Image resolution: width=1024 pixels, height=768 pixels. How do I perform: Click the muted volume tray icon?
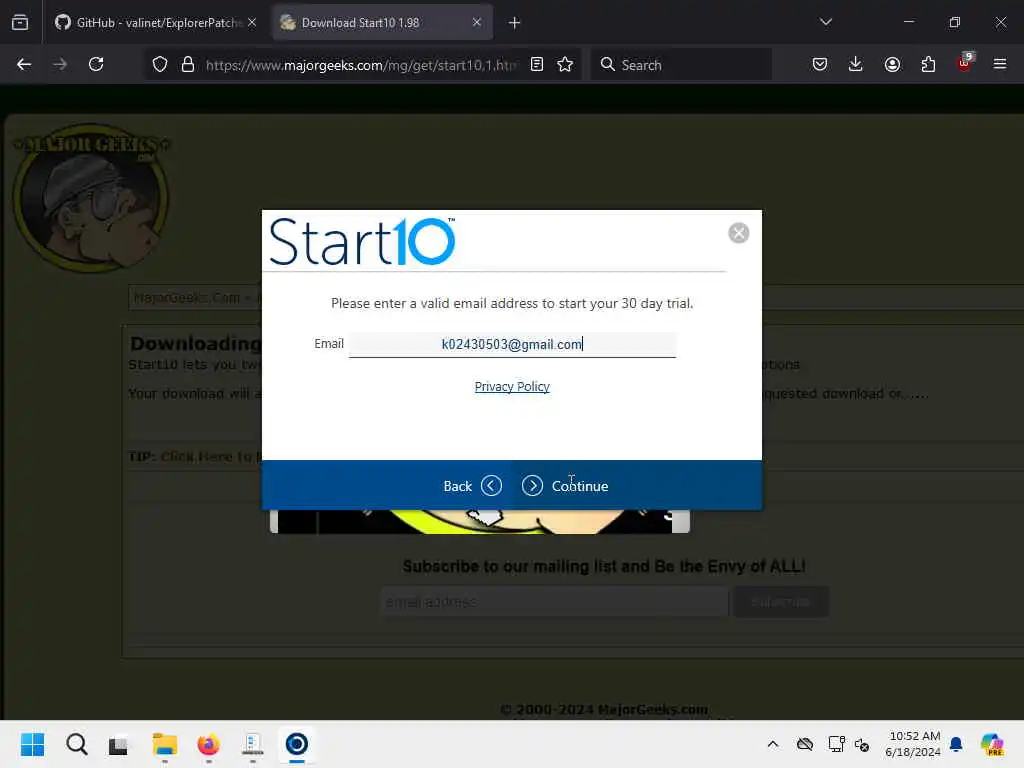(x=862, y=744)
